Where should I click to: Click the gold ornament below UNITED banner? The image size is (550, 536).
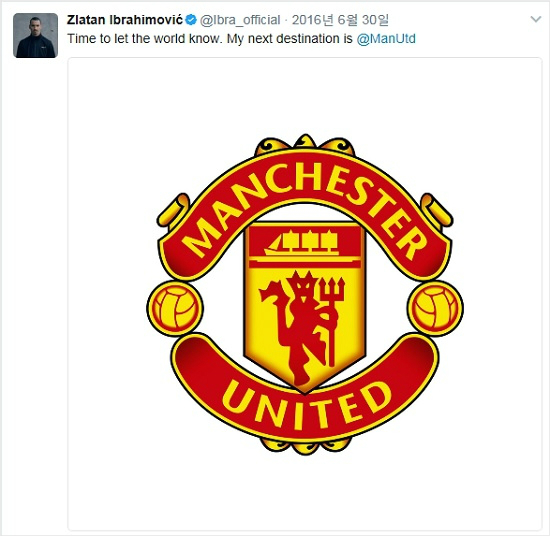pyautogui.click(x=304, y=446)
